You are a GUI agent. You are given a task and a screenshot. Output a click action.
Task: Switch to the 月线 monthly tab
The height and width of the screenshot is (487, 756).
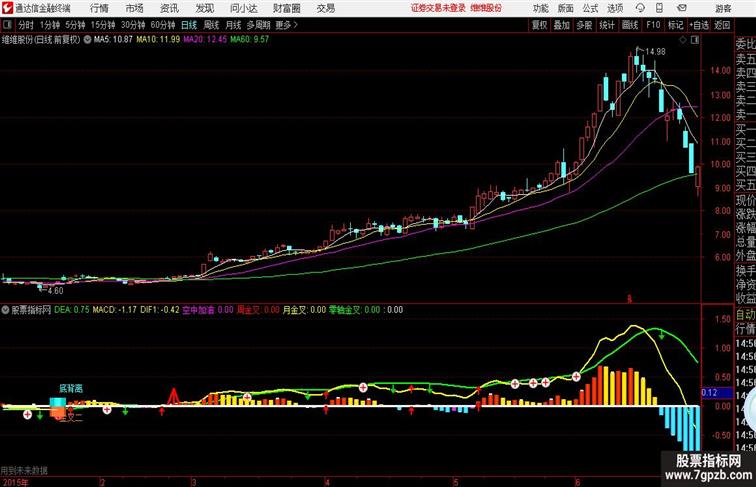[x=233, y=25]
